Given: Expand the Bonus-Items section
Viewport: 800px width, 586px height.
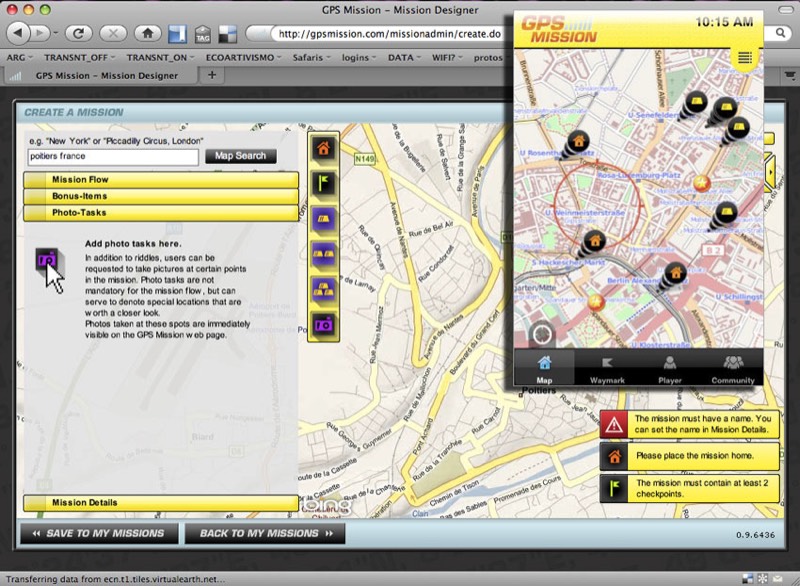Looking at the screenshot, I should (161, 196).
